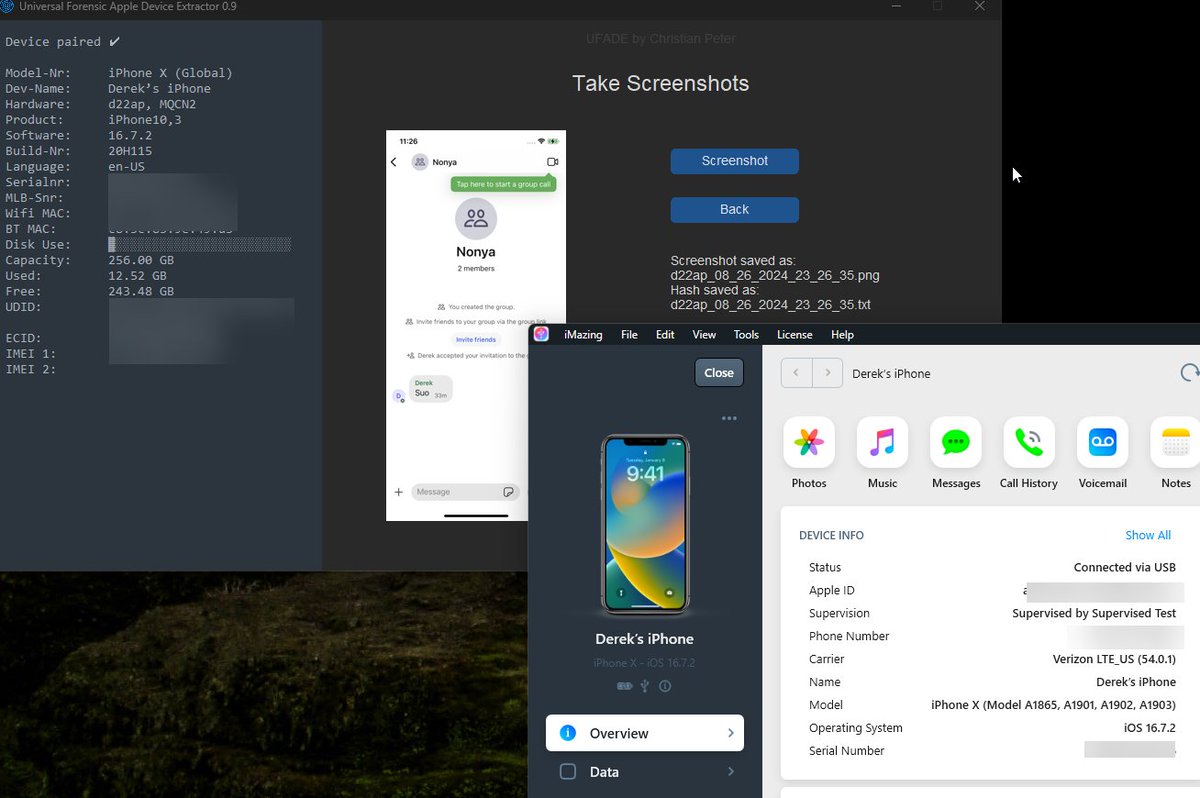The height and width of the screenshot is (798, 1200).
Task: Open the Messages app icon
Action: point(956,442)
